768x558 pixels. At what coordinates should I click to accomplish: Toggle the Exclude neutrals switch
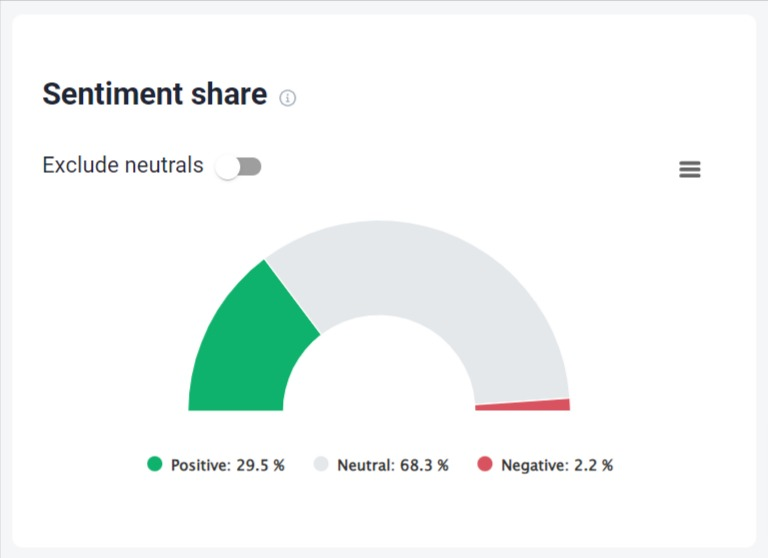pyautogui.click(x=239, y=167)
